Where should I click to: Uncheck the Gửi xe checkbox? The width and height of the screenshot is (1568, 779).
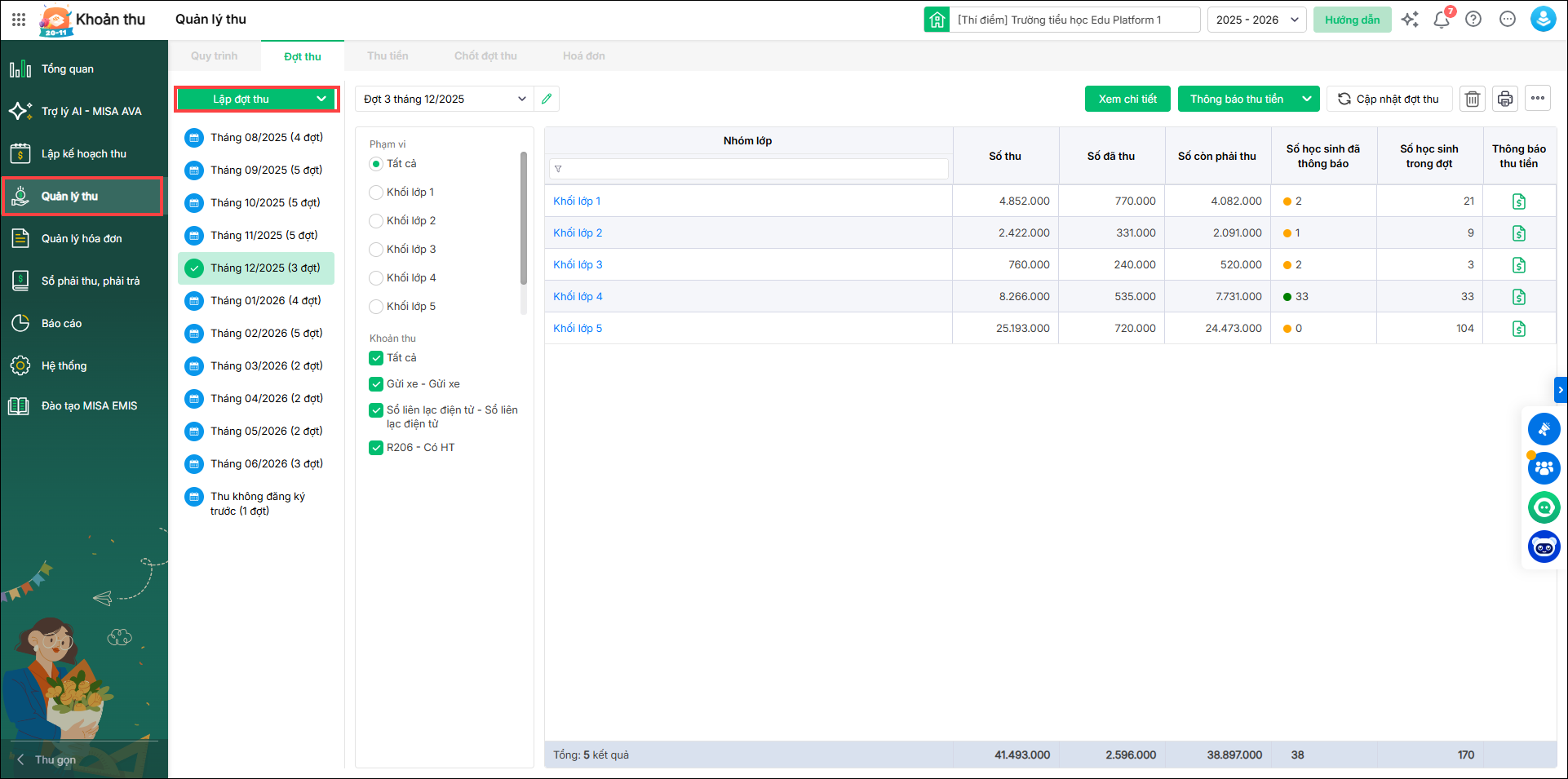click(376, 384)
